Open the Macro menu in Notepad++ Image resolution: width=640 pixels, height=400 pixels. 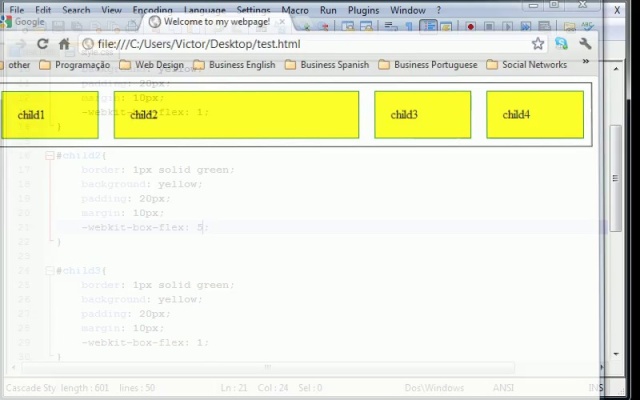pyautogui.click(x=295, y=10)
